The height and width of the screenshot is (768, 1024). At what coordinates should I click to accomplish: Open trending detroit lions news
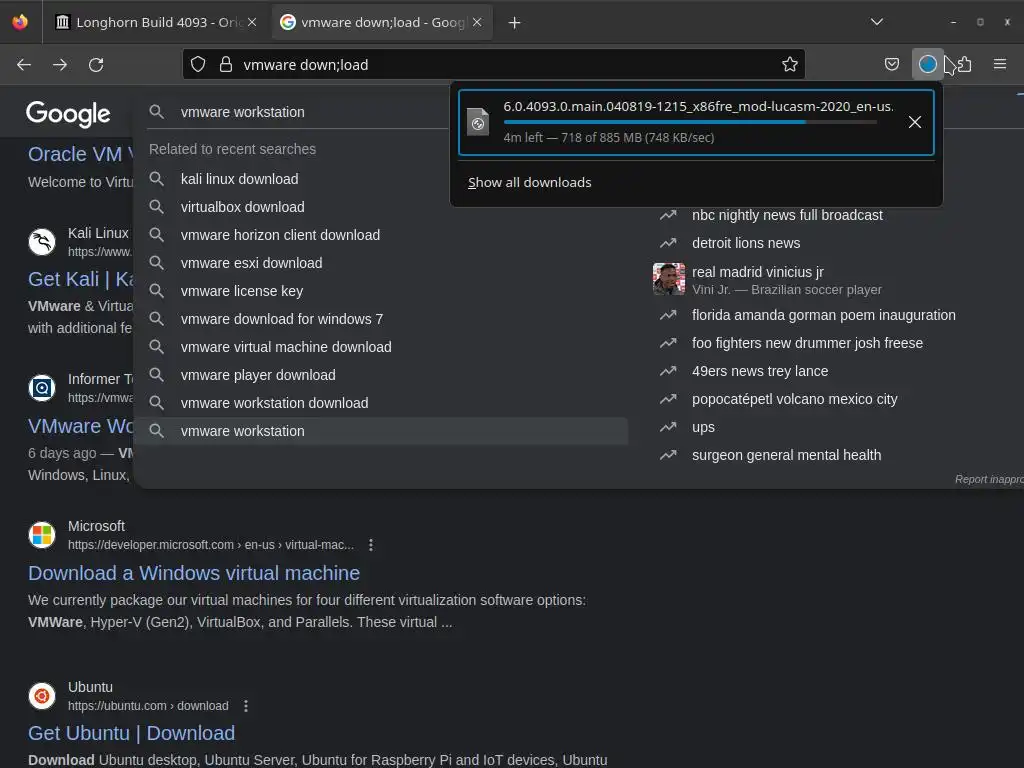746,243
